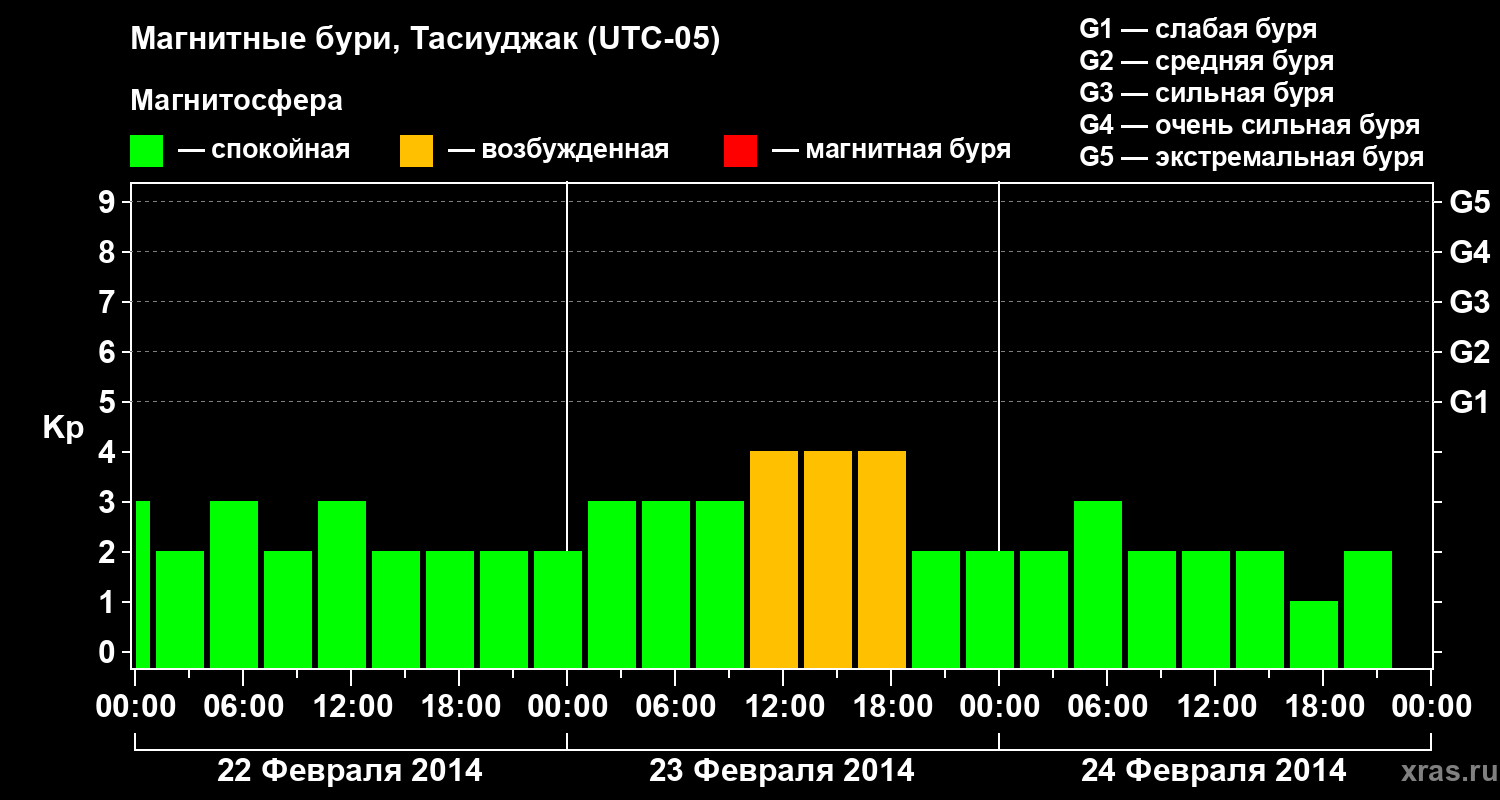Click the Kp axis label
The width and height of the screenshot is (1500, 800).
63,429
